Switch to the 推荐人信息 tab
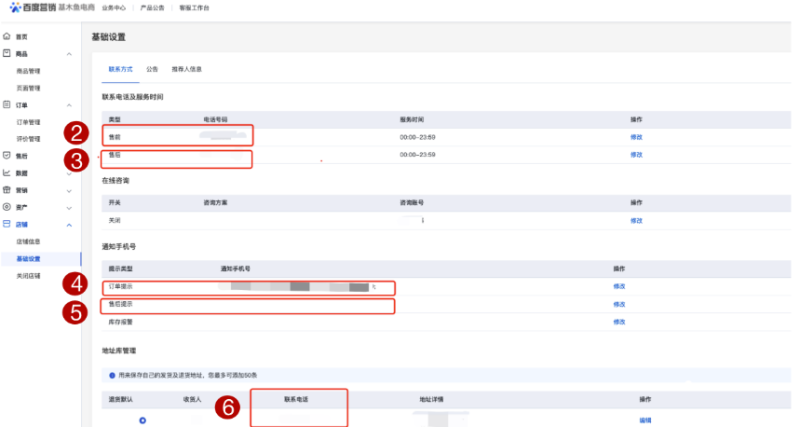800x427 pixels. tap(187, 69)
